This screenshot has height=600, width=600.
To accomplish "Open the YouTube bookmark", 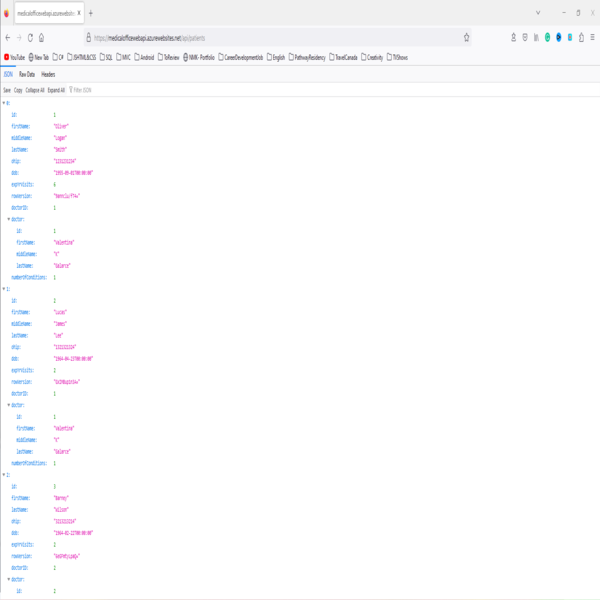I will click(x=14, y=57).
